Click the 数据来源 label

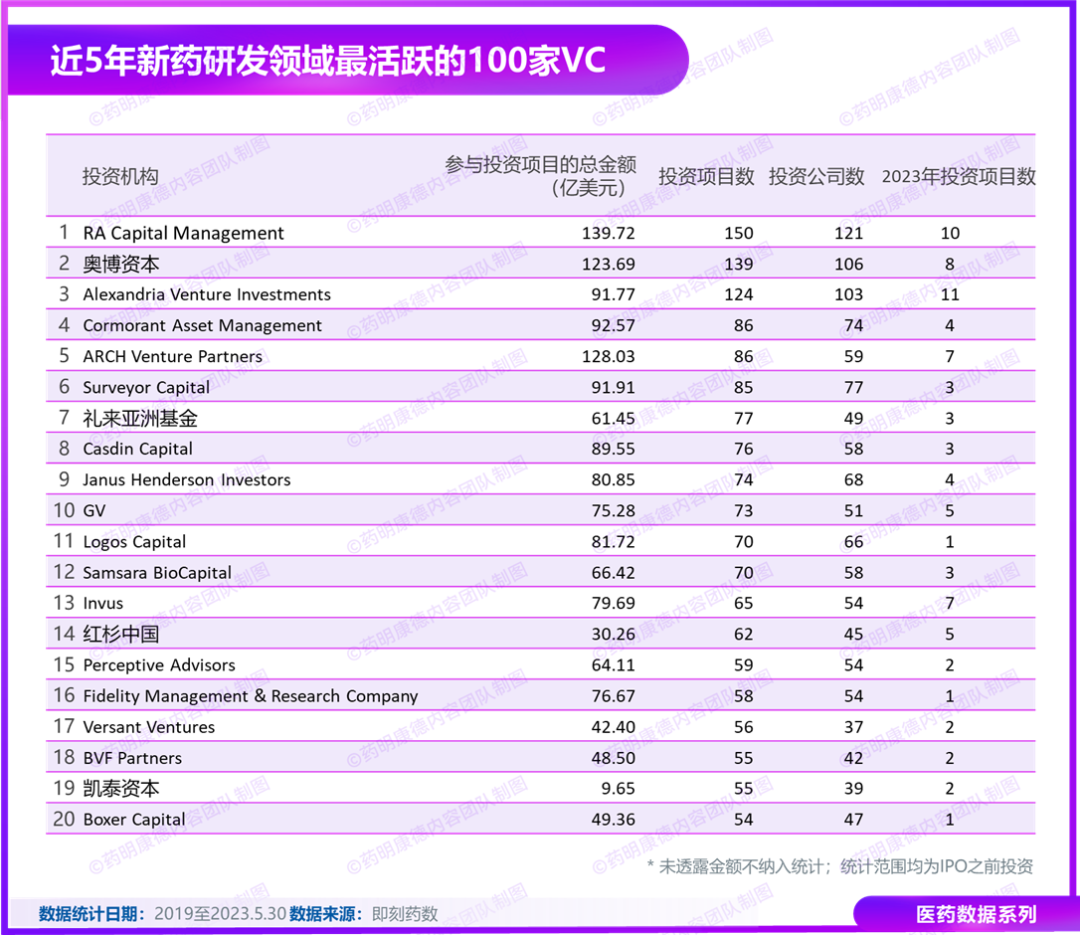pos(326,914)
